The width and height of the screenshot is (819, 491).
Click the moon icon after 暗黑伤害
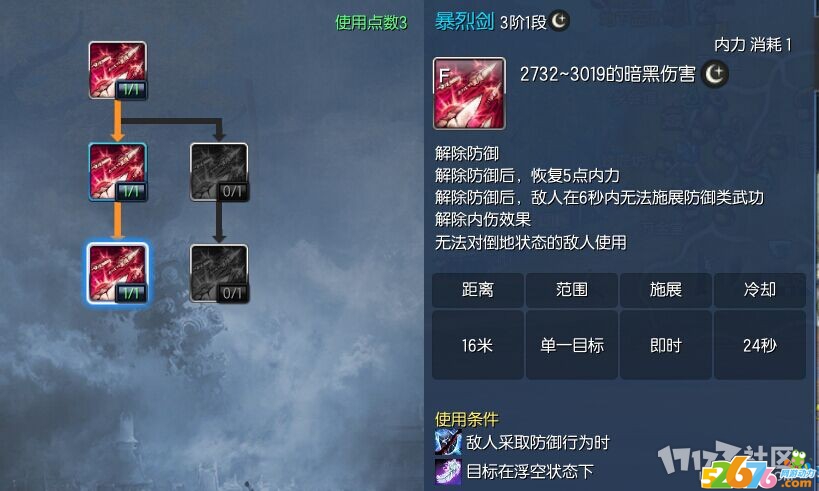click(x=715, y=74)
